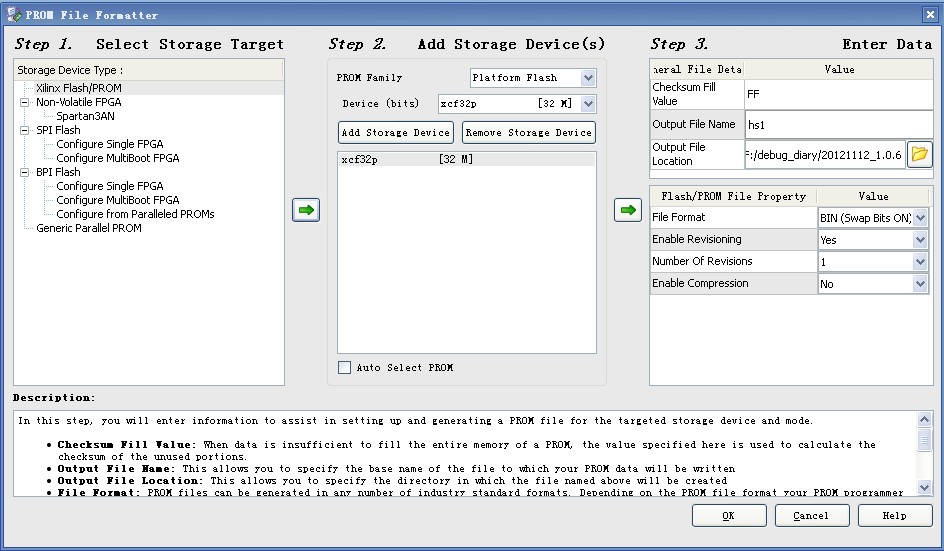
Task: Open the Device (bits) dropdown
Action: pyautogui.click(x=587, y=104)
